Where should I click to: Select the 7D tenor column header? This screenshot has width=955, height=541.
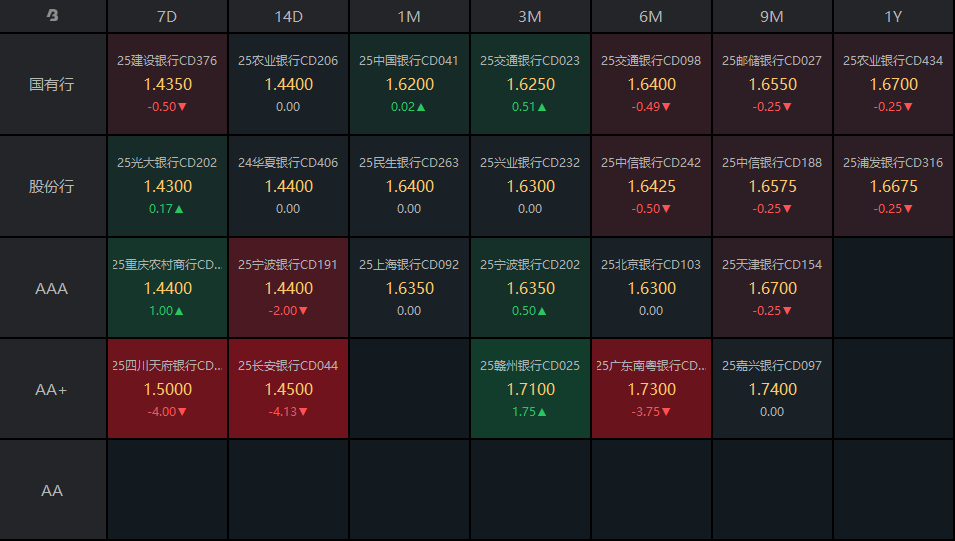167,17
